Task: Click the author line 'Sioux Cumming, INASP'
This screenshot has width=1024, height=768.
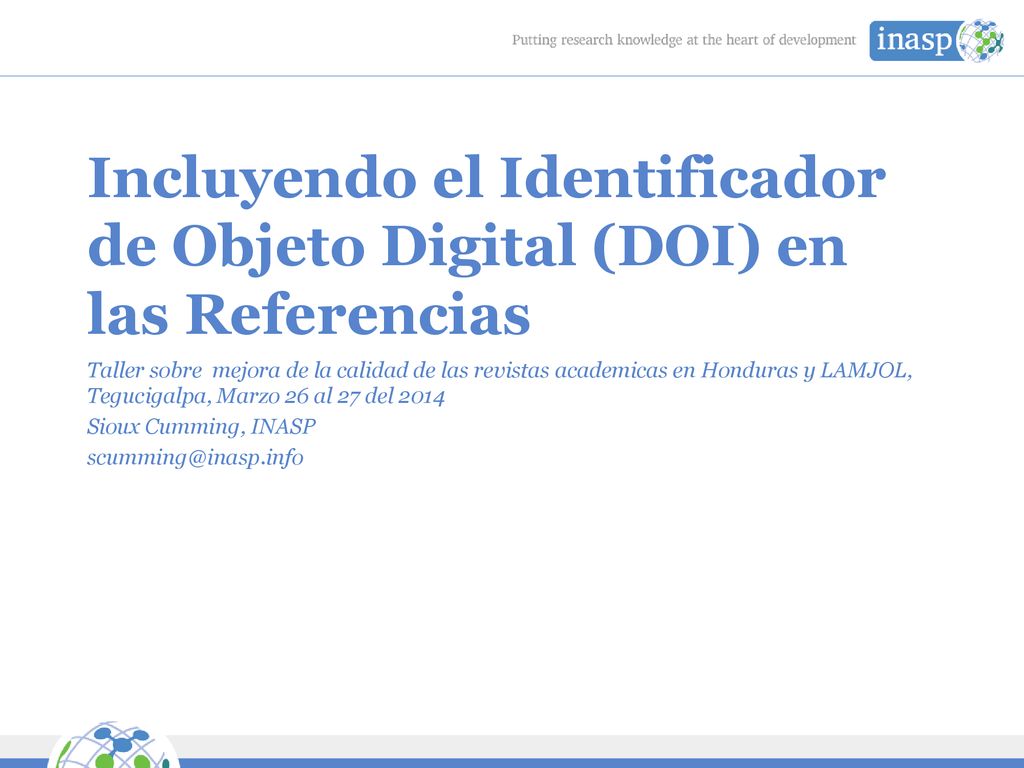Action: pyautogui.click(x=201, y=426)
